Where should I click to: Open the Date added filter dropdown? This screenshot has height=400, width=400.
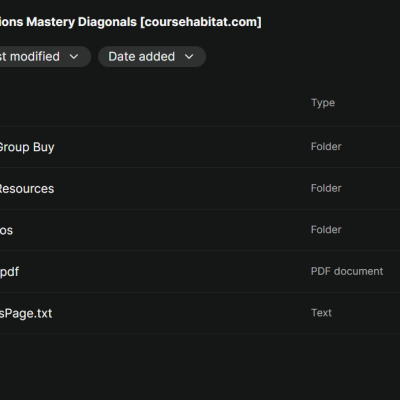coord(152,57)
